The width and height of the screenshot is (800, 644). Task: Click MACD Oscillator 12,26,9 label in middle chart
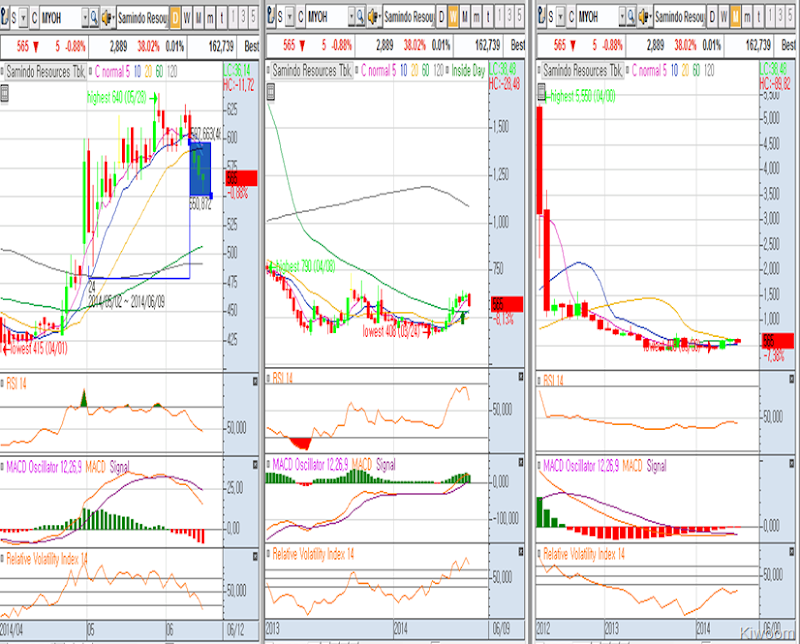tap(310, 464)
